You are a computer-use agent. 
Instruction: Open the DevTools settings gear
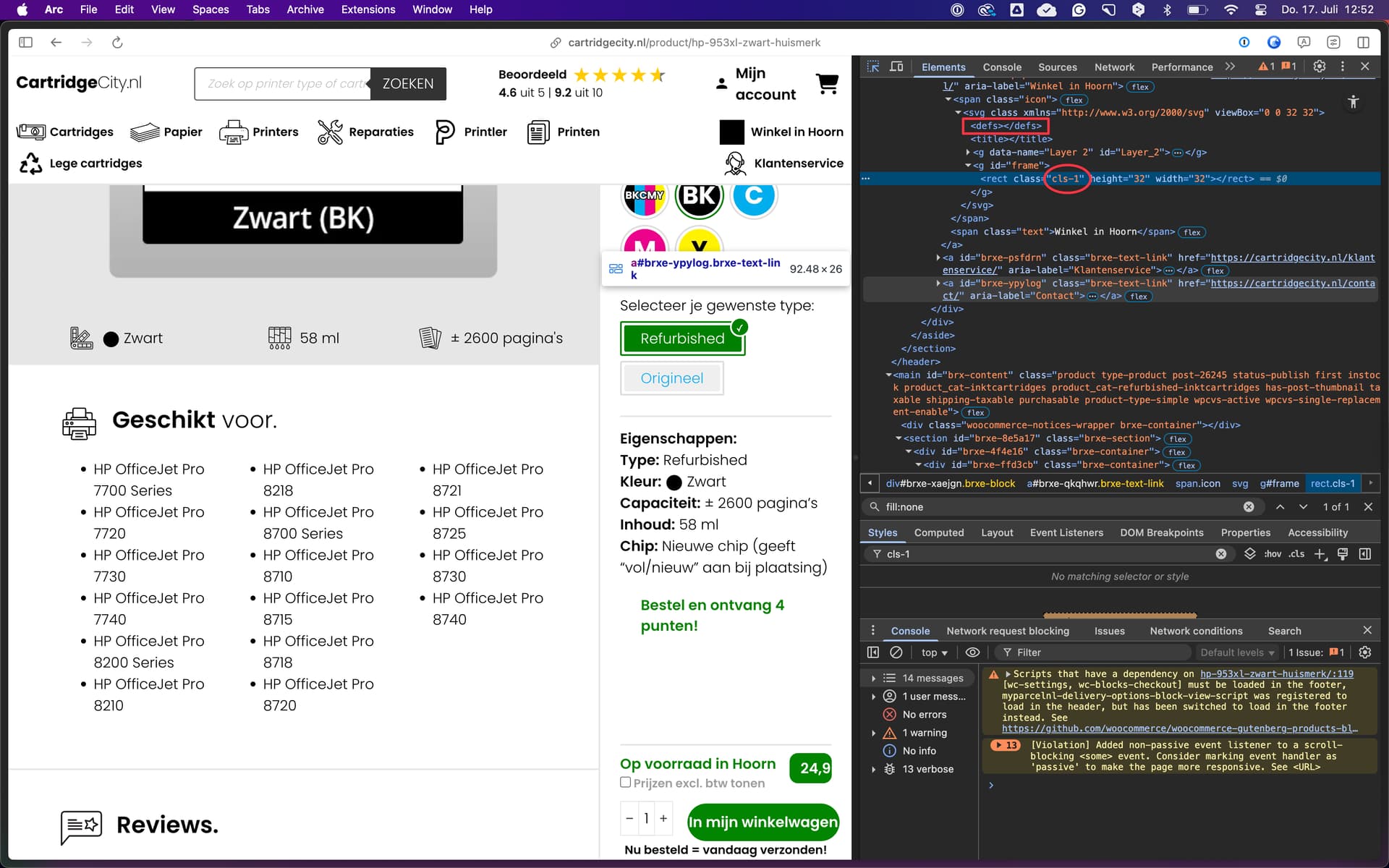[1320, 67]
